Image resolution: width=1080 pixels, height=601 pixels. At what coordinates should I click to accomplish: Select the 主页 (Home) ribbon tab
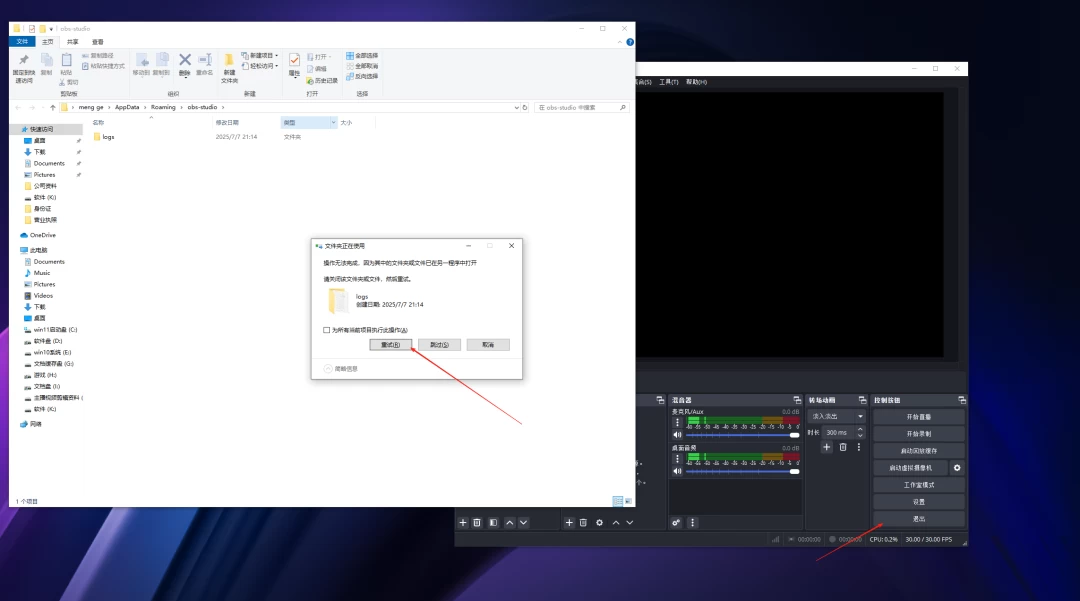(x=48, y=42)
